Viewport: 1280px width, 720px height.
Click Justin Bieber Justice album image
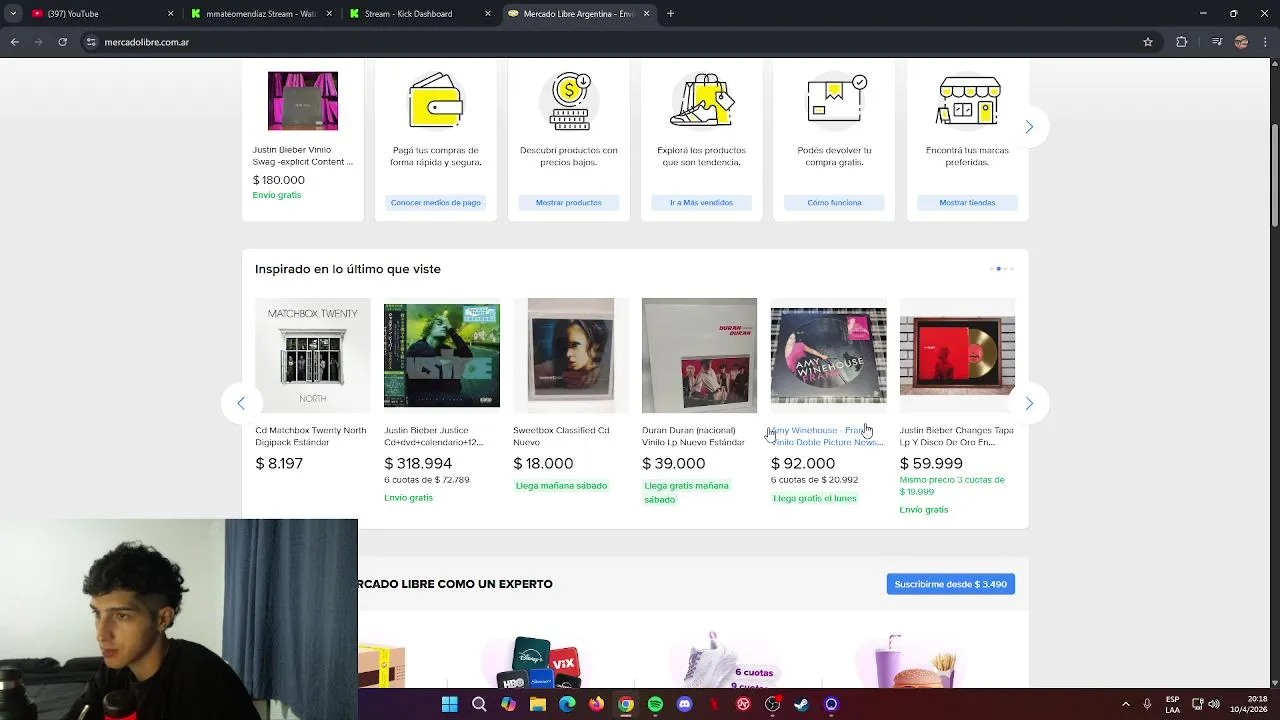(x=442, y=355)
